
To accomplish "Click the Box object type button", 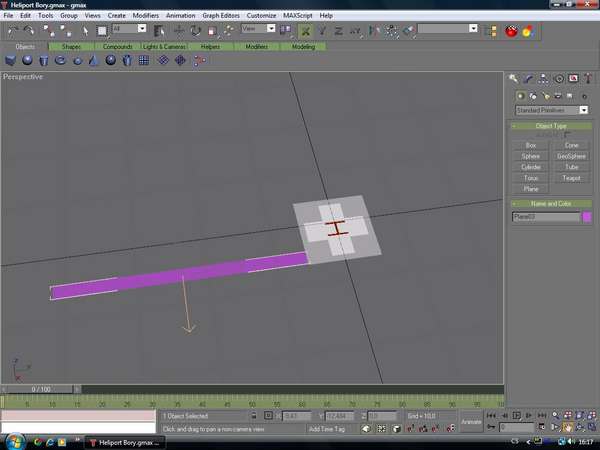I will click(531, 145).
